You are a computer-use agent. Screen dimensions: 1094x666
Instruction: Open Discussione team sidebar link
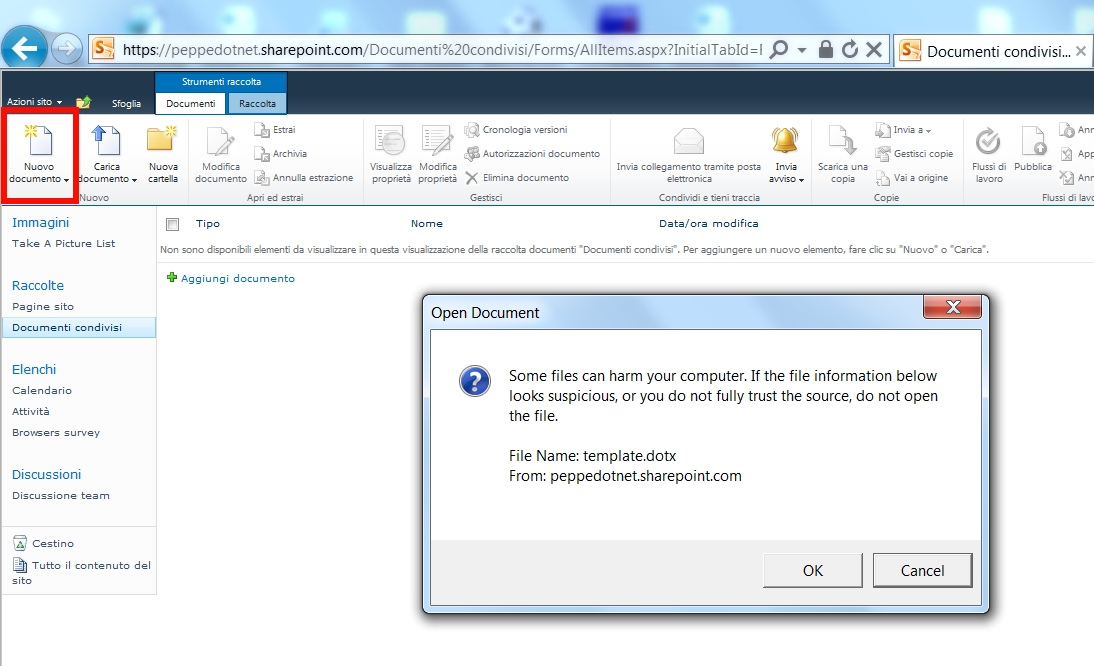[61, 495]
